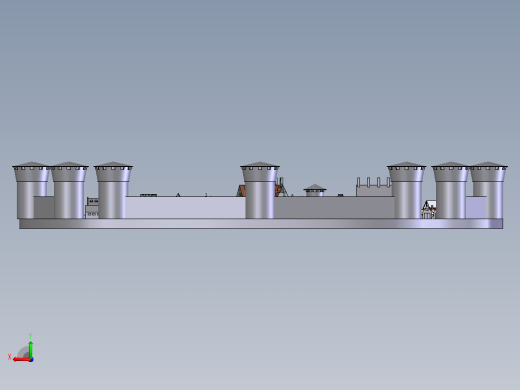Click the red X axis of the triad
The height and width of the screenshot is (390, 520).
click(21, 359)
